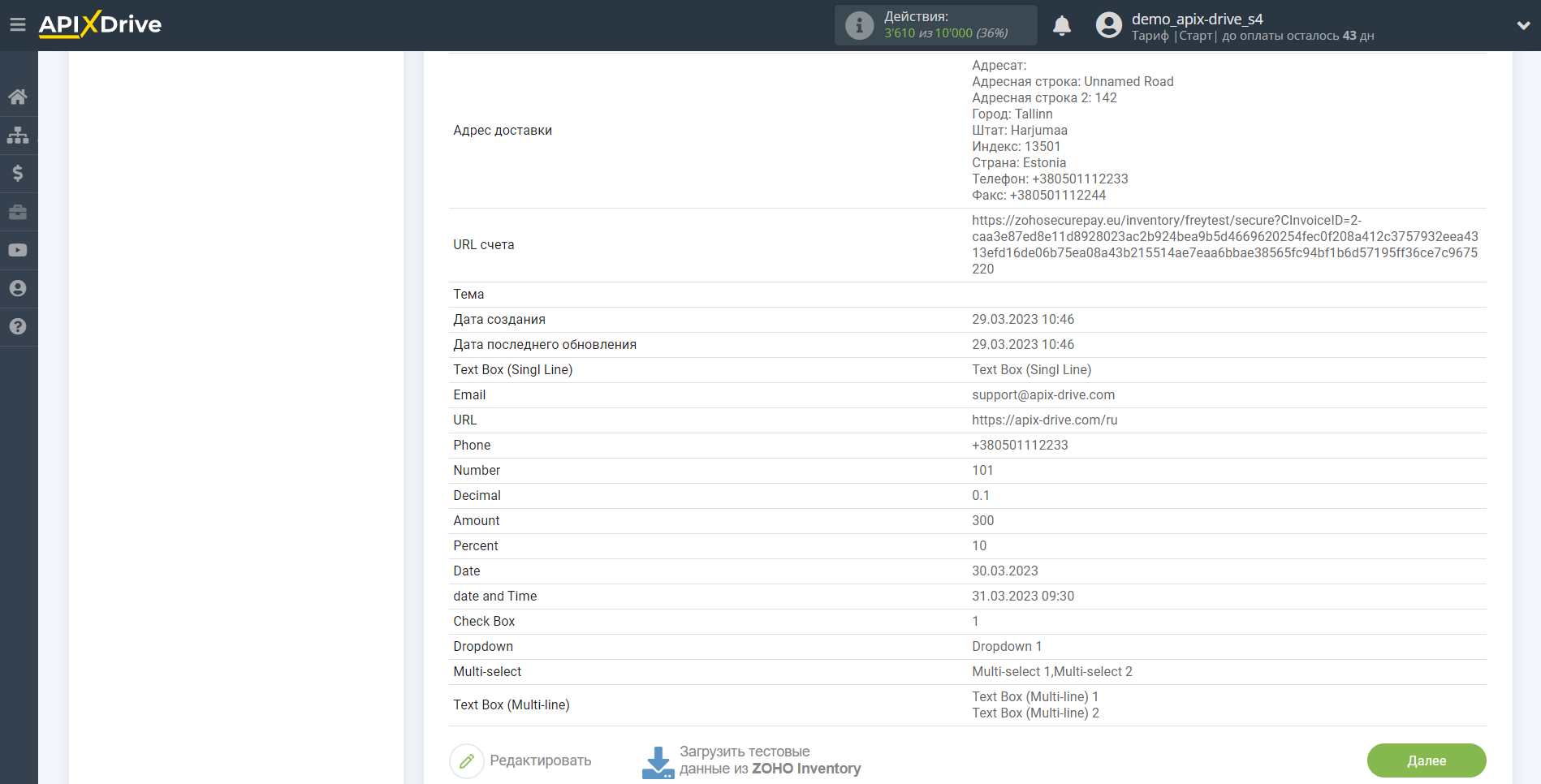
Task: Click the green Далее button
Action: coord(1427,760)
